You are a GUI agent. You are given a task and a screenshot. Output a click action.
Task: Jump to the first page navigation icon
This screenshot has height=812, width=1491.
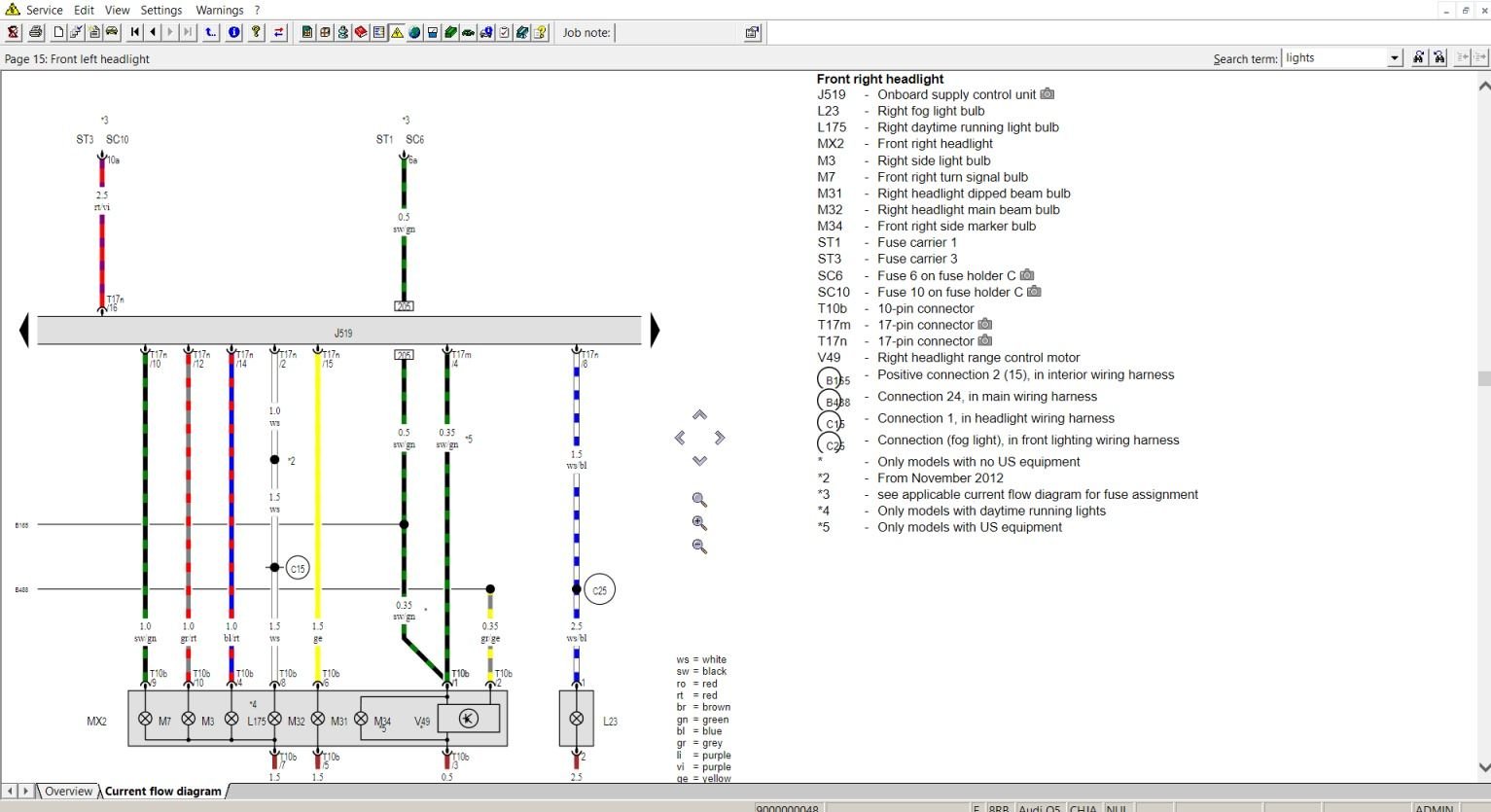tap(135, 32)
